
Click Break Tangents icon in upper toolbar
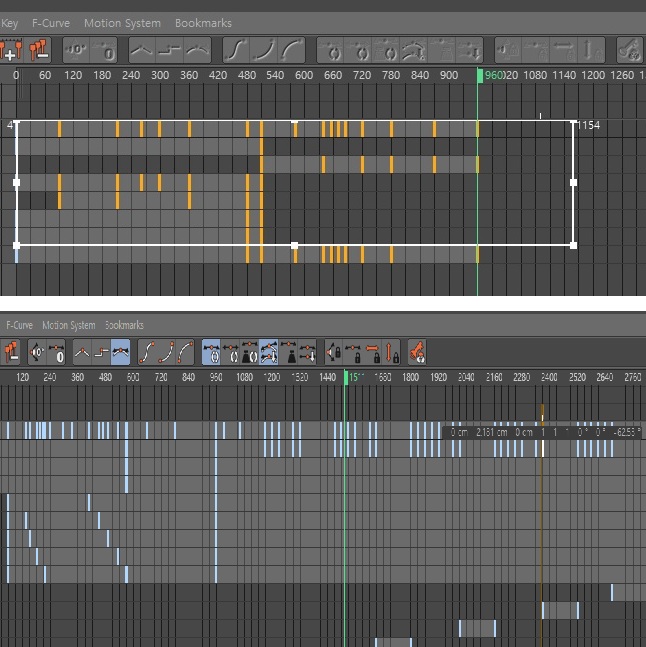(469, 50)
